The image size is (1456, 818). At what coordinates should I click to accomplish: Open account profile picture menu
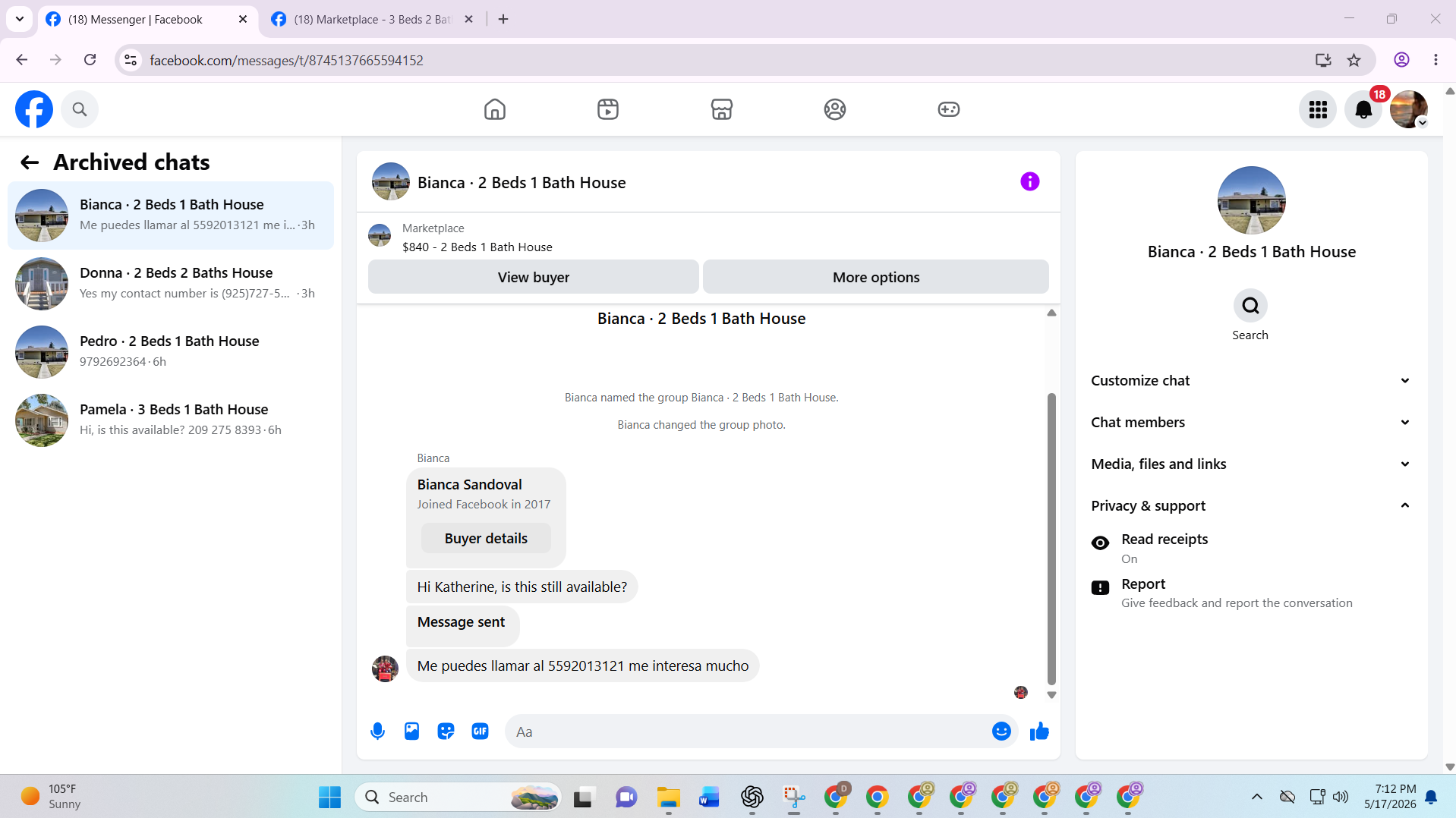pyautogui.click(x=1409, y=109)
